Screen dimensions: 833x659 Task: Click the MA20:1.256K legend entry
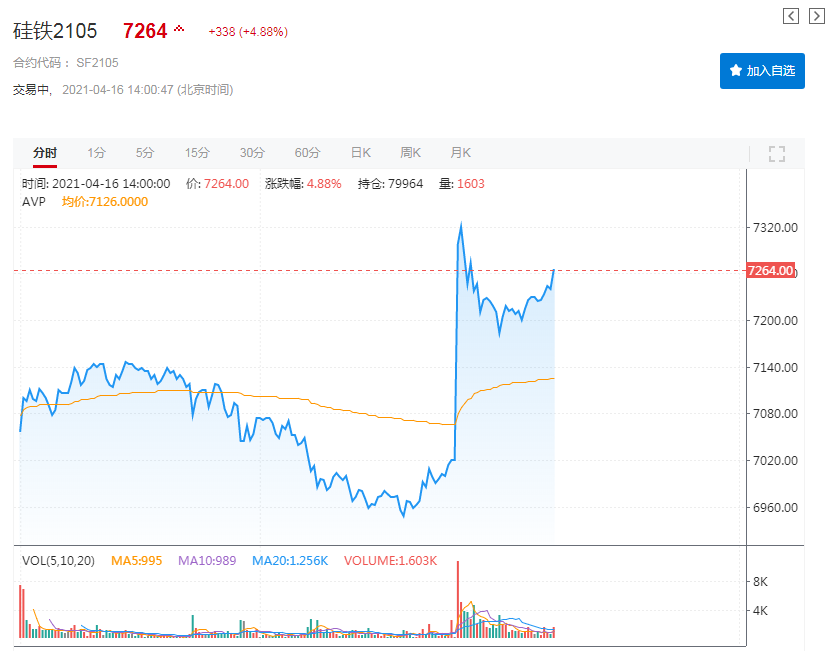290,561
